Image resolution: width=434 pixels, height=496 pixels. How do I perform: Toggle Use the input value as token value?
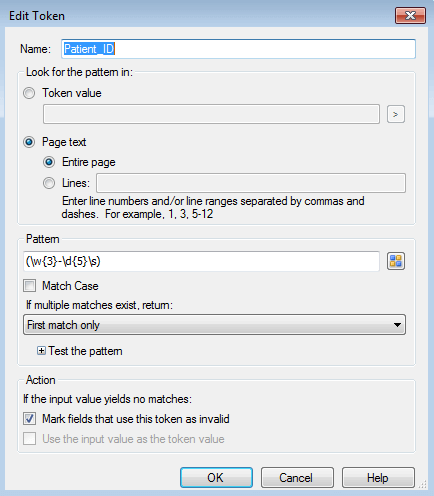pos(29,439)
